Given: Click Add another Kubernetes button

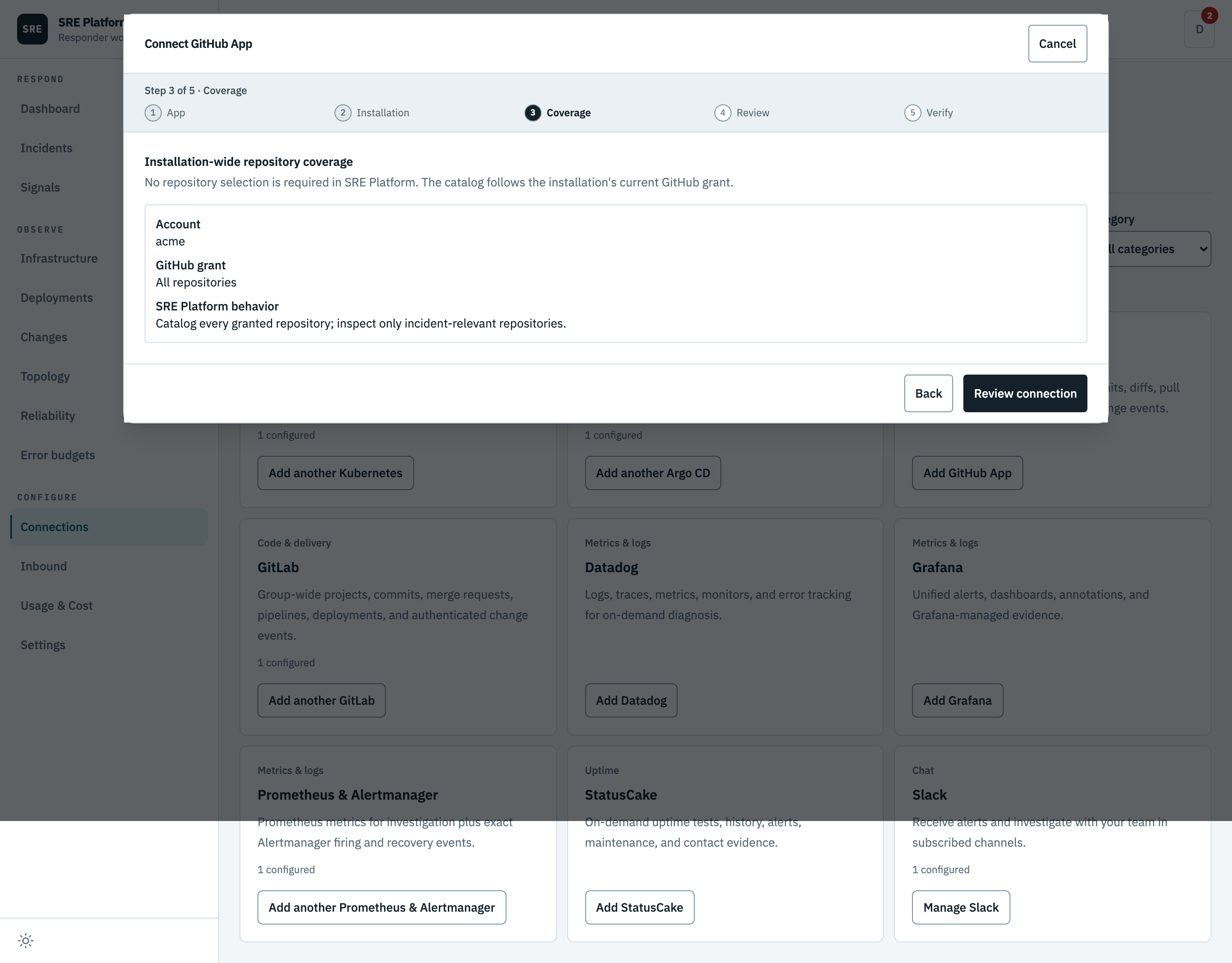Looking at the screenshot, I should click(336, 473).
